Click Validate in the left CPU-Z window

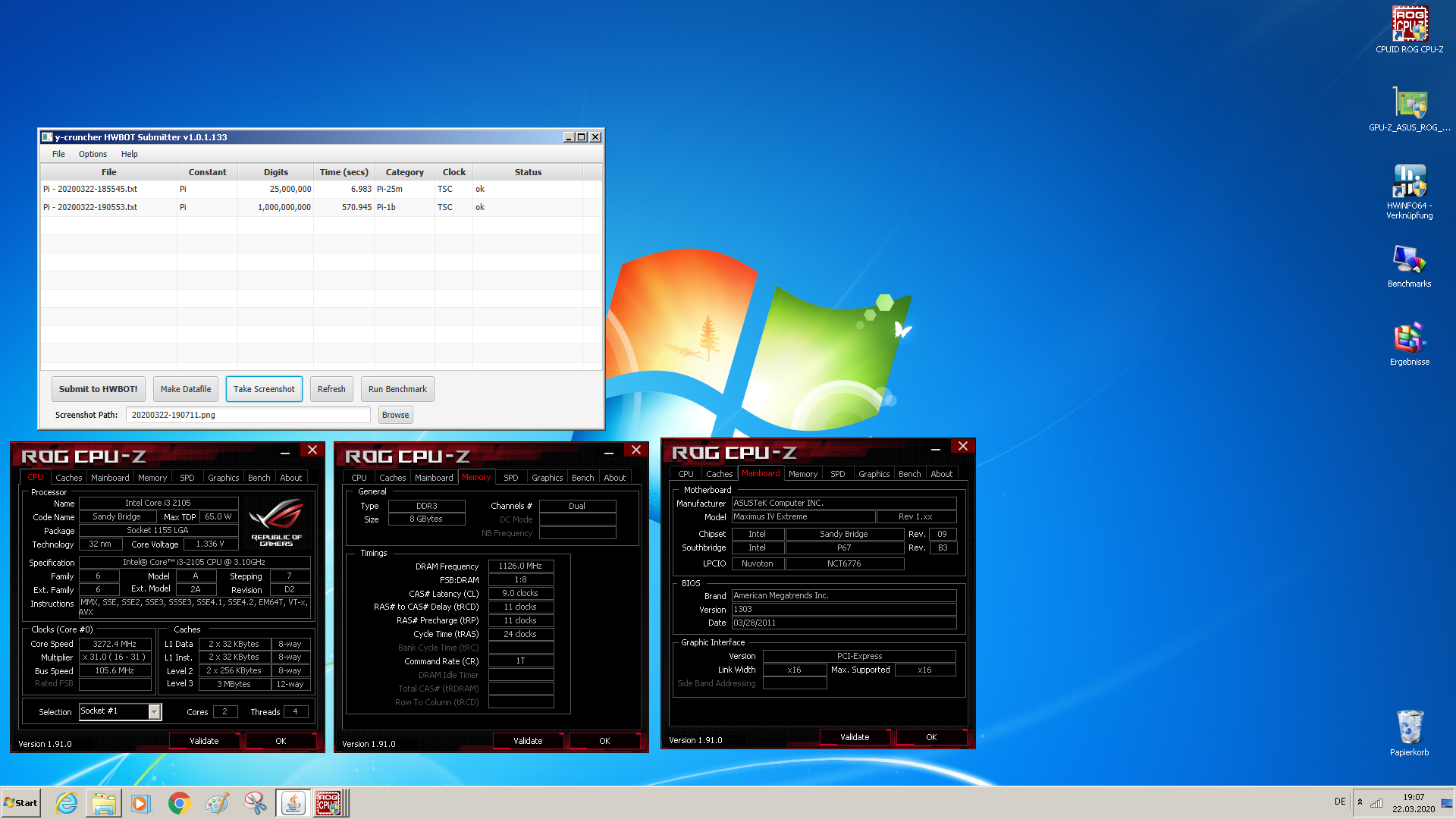pyautogui.click(x=204, y=741)
